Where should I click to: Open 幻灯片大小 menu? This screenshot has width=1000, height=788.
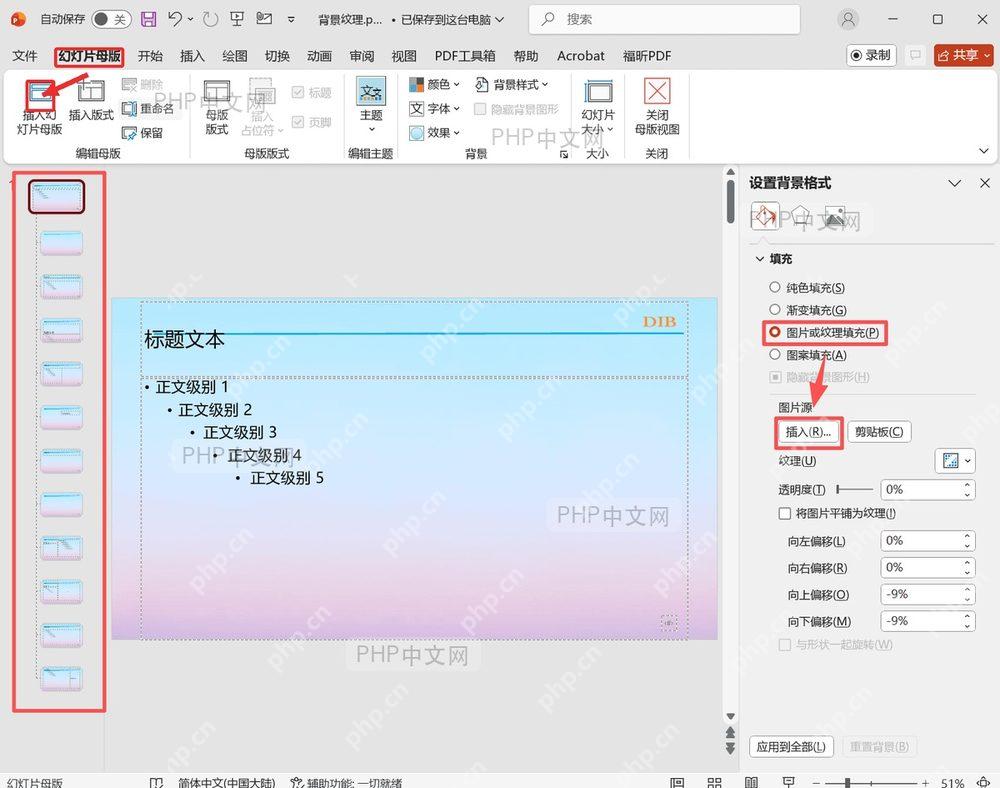pos(598,106)
